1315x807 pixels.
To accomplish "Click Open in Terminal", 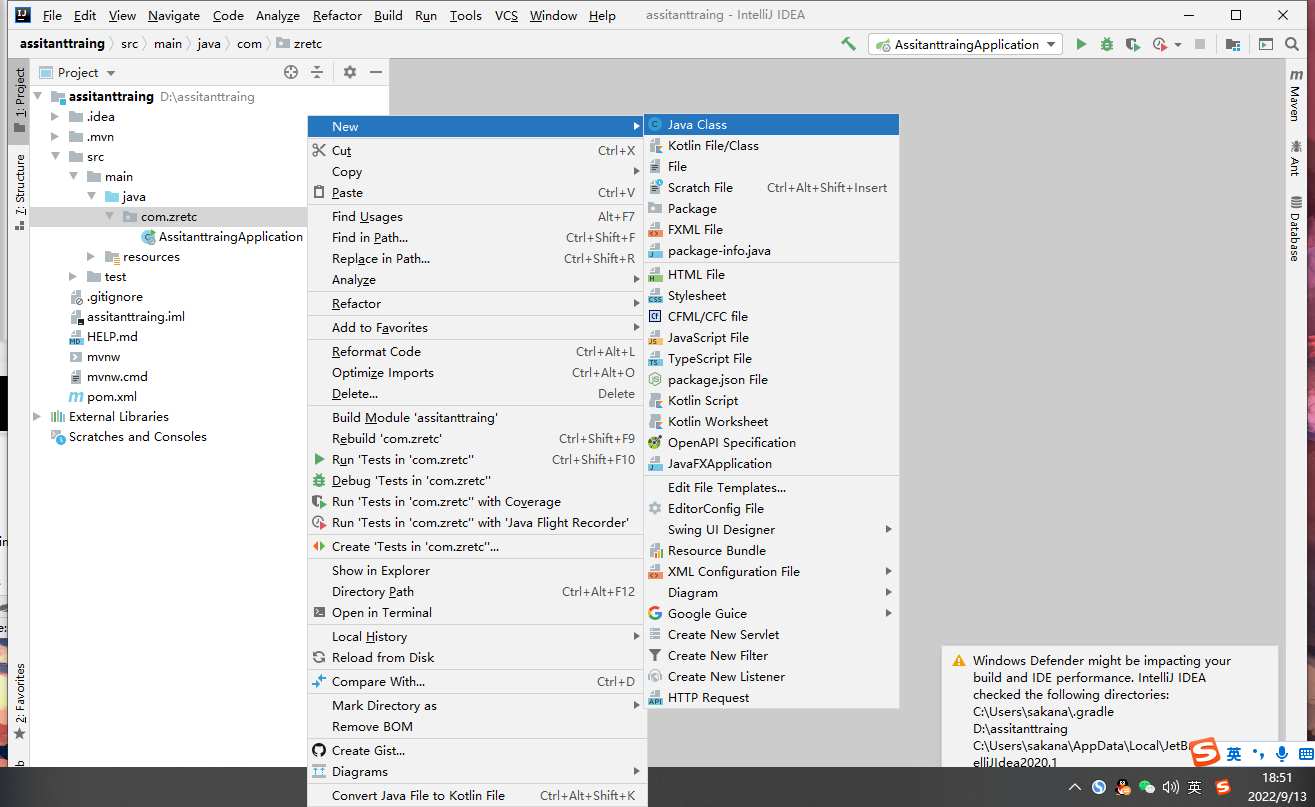I will [475, 613].
